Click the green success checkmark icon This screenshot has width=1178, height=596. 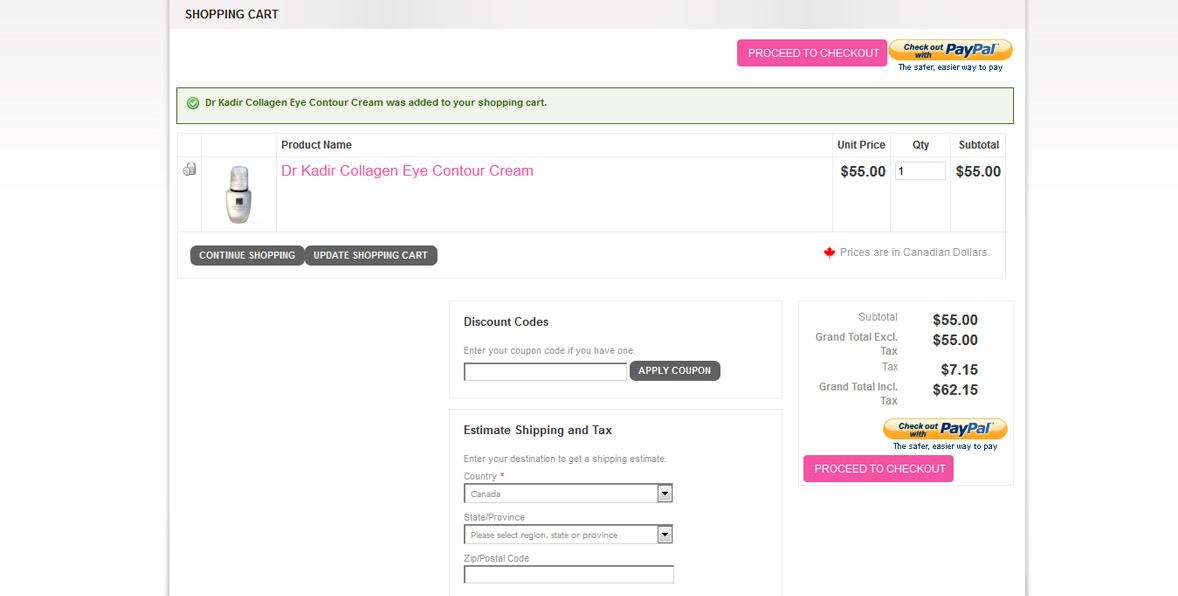(x=193, y=103)
